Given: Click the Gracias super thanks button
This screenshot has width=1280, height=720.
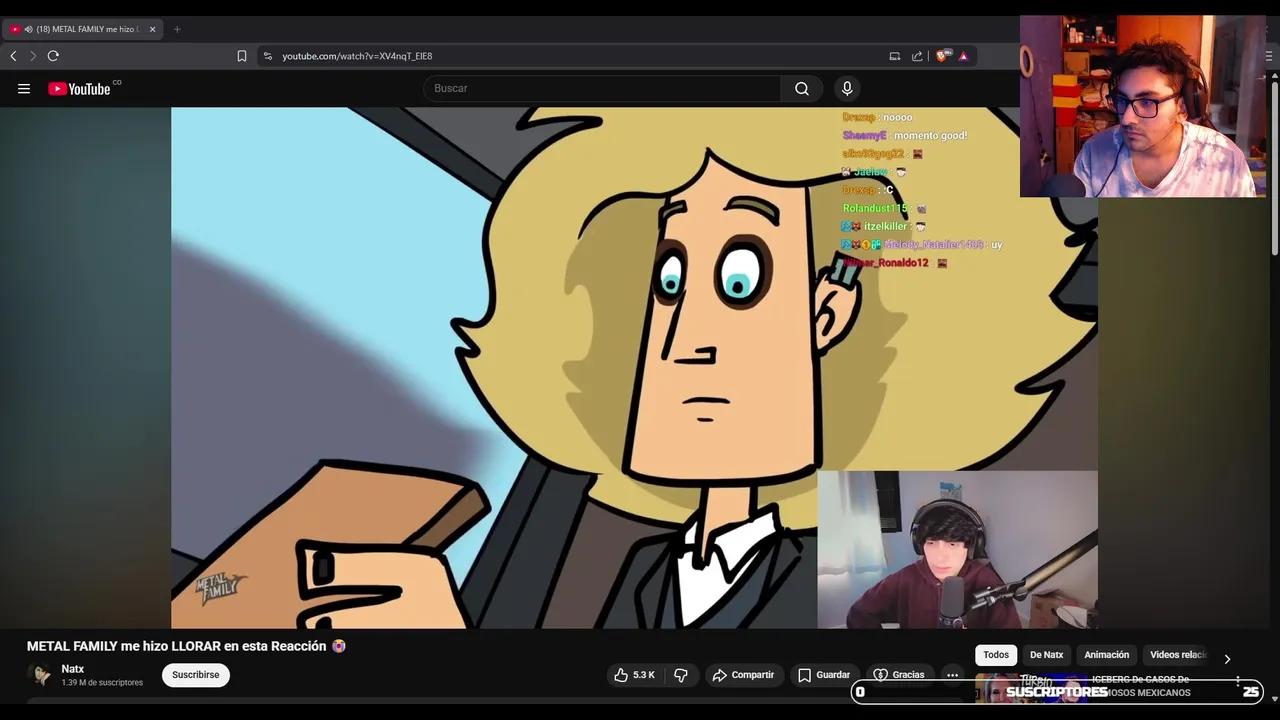Looking at the screenshot, I should point(899,675).
